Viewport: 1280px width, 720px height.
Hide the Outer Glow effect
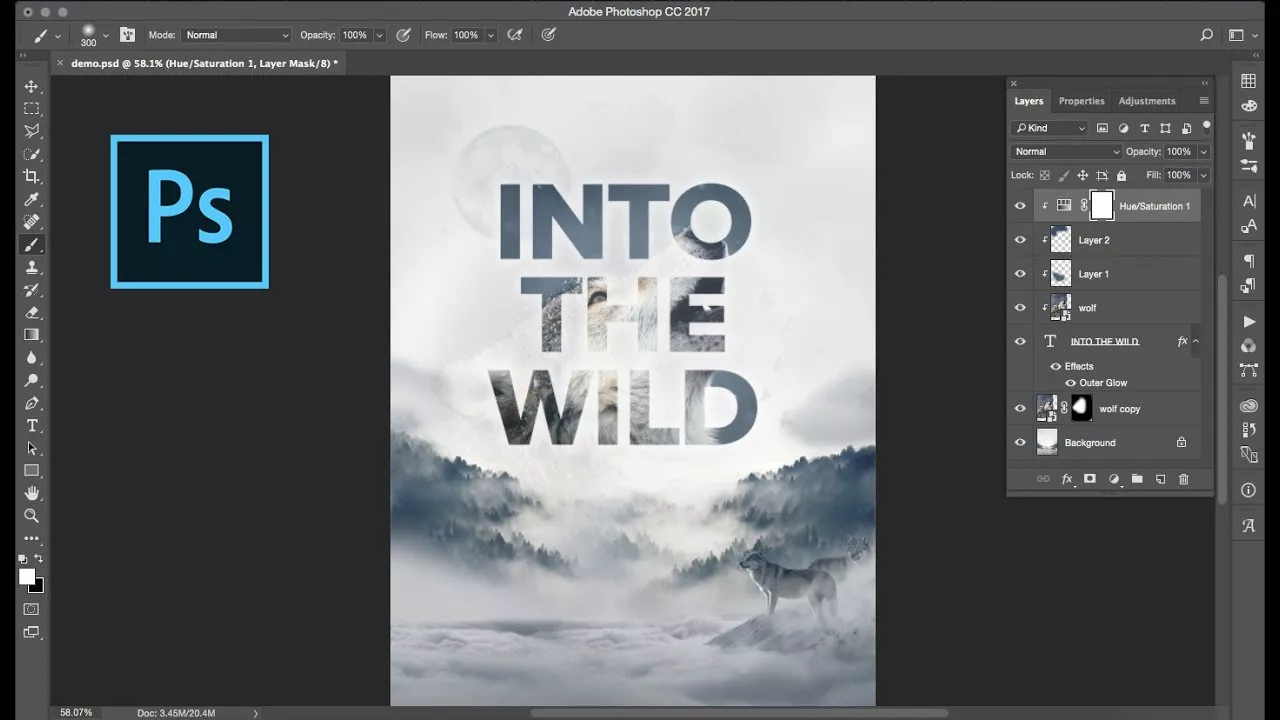click(1070, 383)
